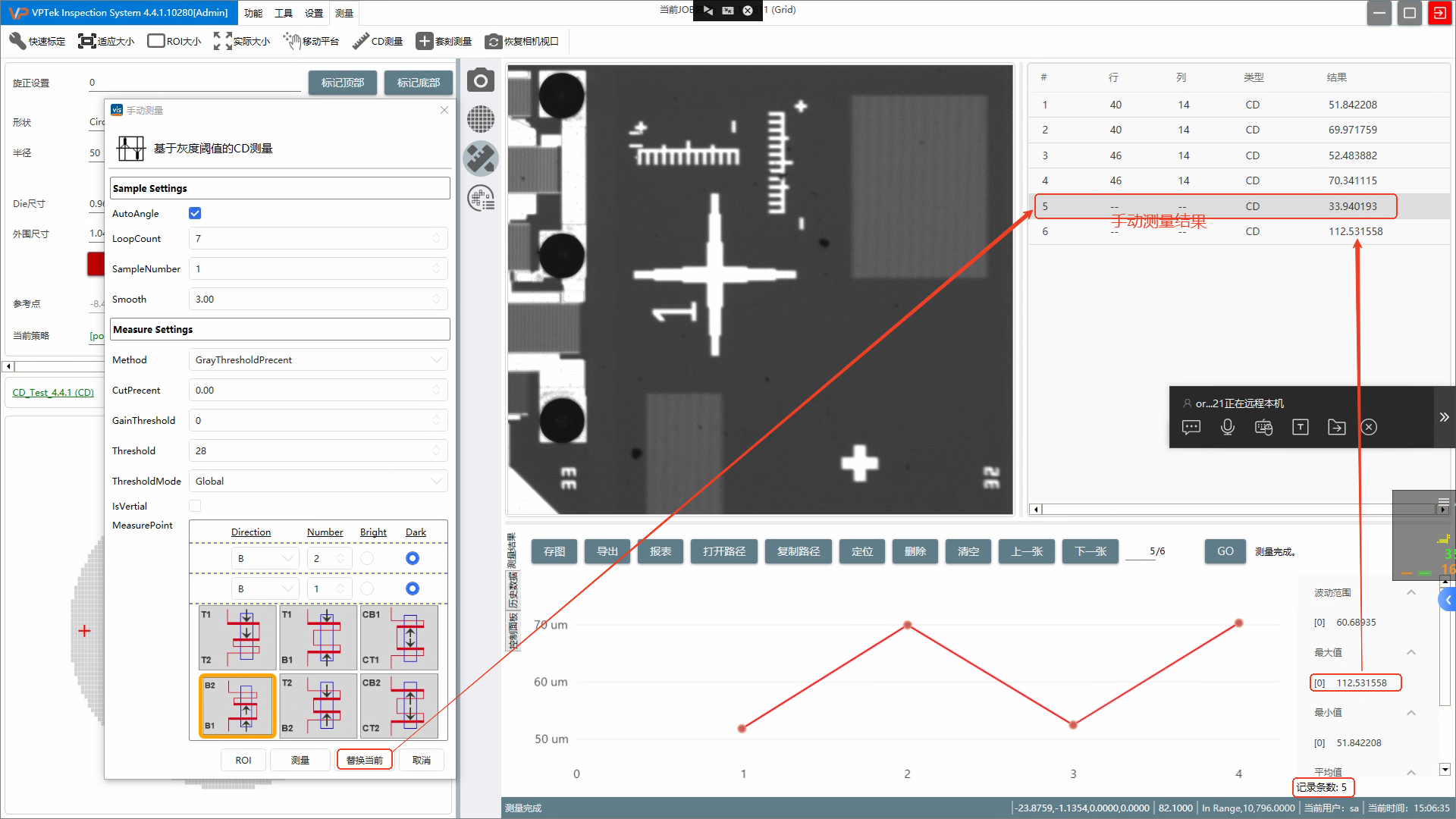Enable the IsVertial checkbox

coord(195,506)
